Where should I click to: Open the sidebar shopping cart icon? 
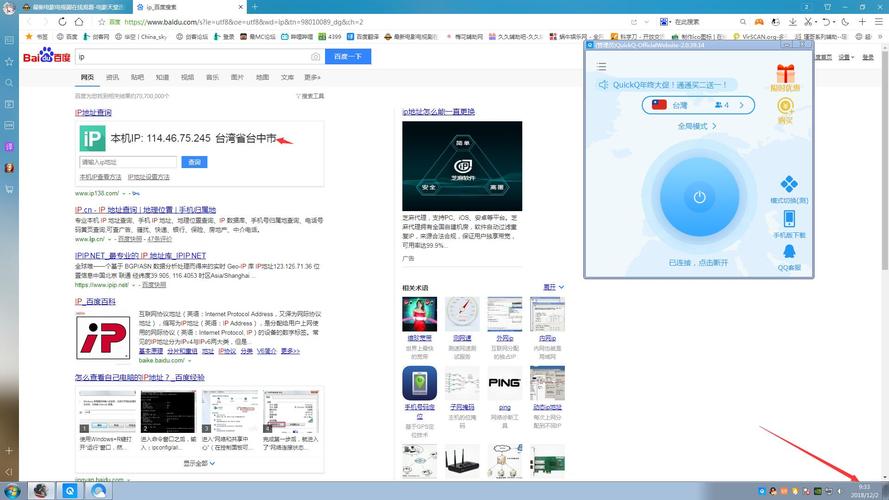(9, 189)
